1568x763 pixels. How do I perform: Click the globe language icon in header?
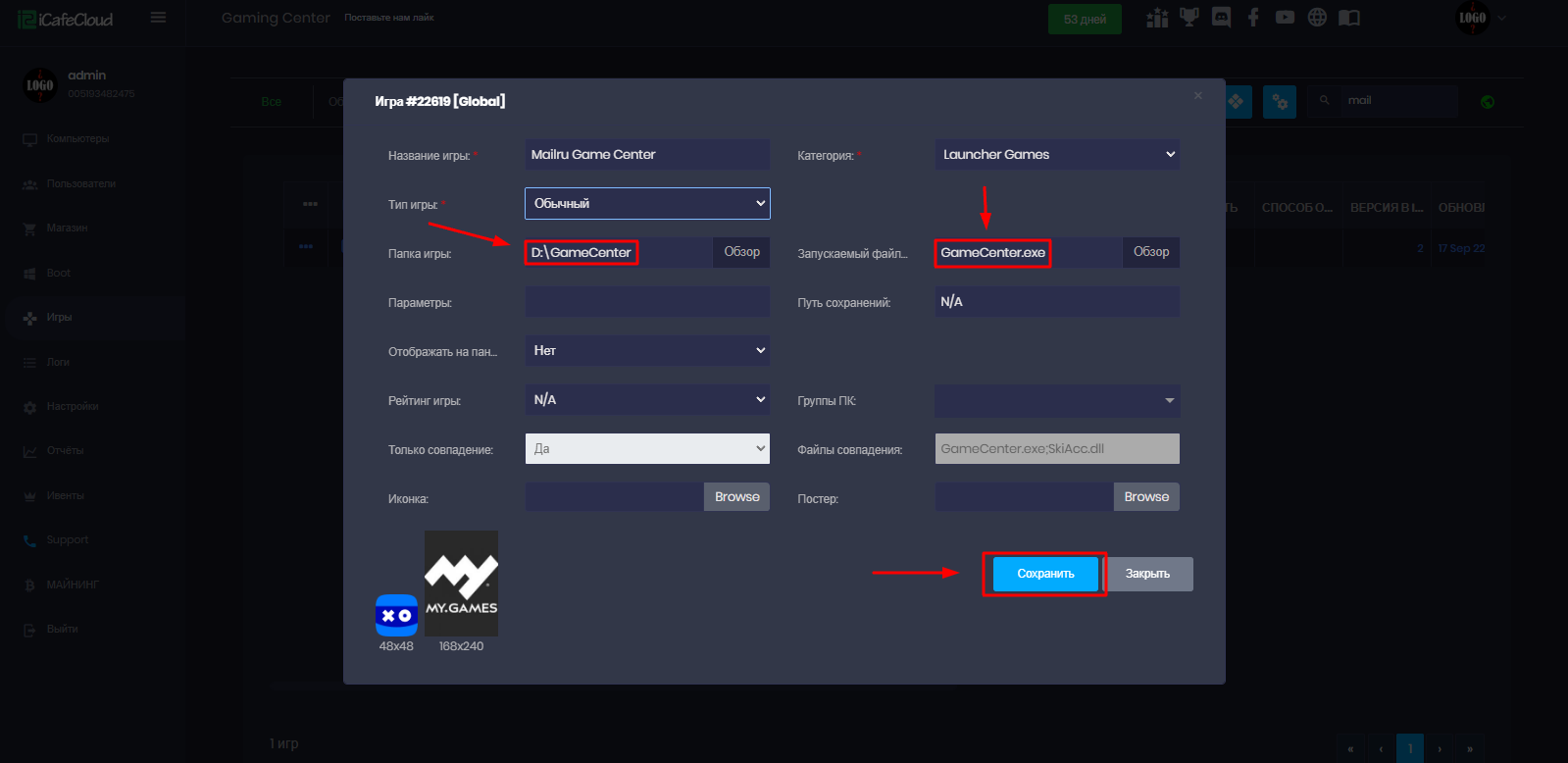coord(1317,18)
